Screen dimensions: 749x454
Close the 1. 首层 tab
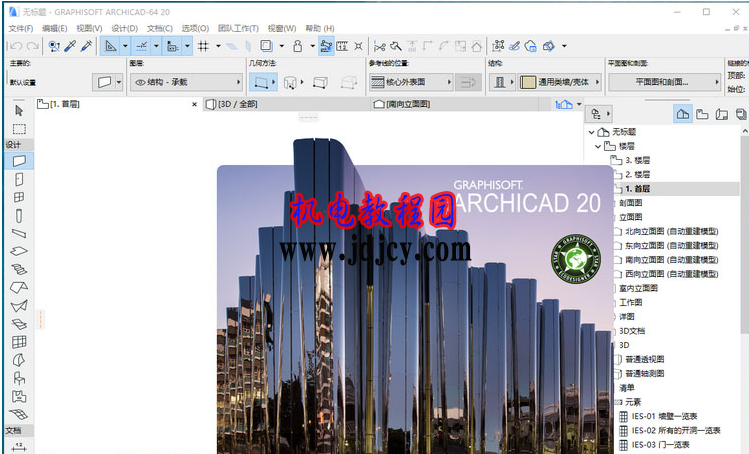[194, 104]
